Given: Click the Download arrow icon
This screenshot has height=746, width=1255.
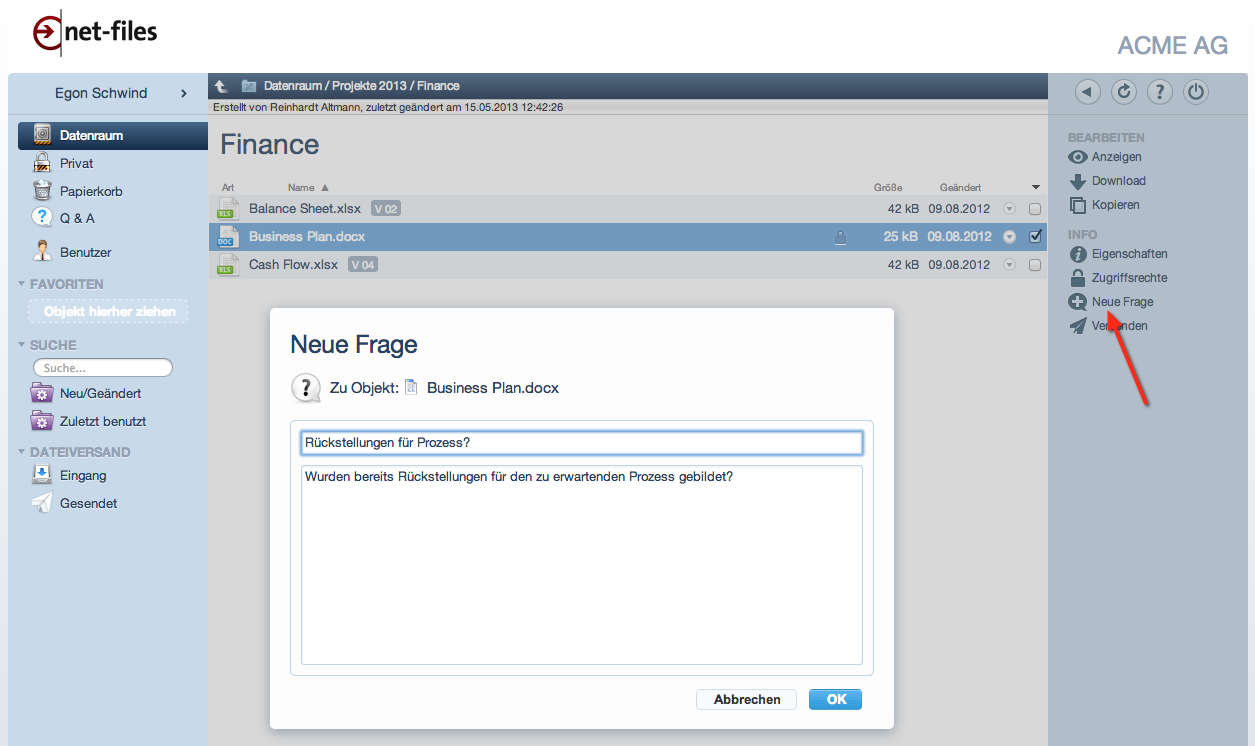Looking at the screenshot, I should click(1077, 182).
